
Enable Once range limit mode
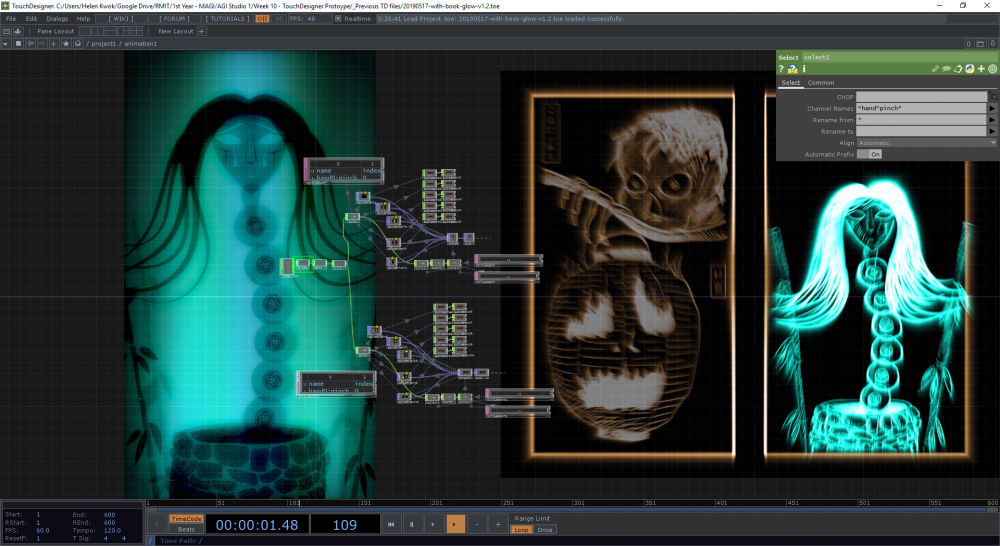tap(544, 530)
